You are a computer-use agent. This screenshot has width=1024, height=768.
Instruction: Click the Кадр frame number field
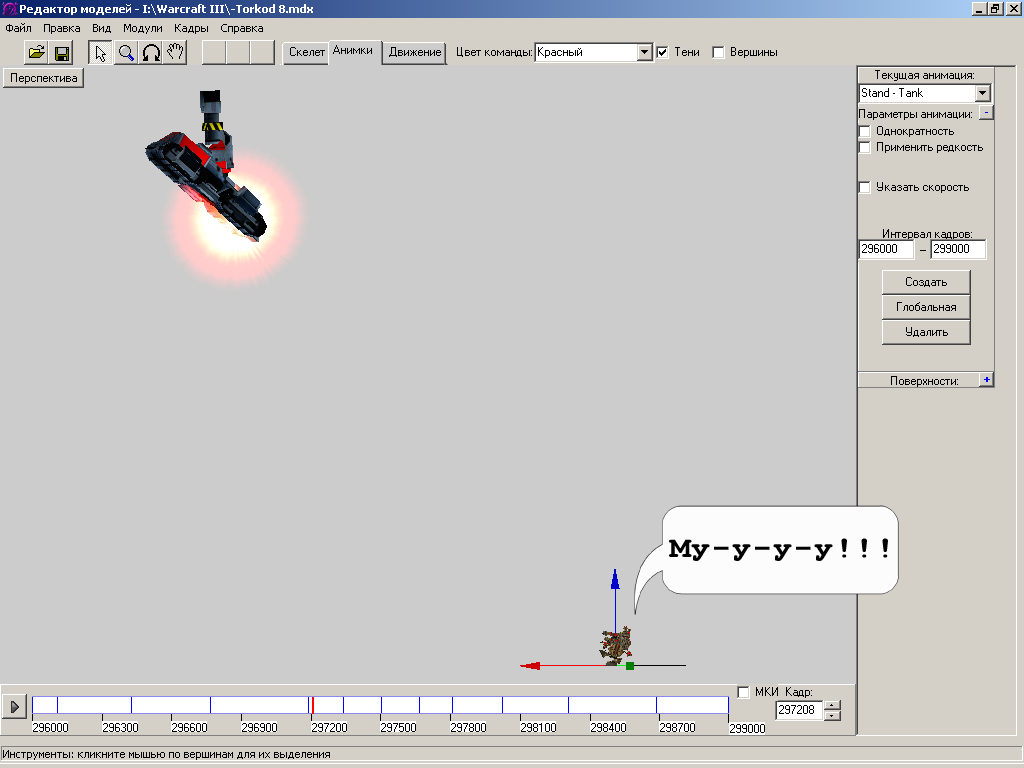pos(799,710)
